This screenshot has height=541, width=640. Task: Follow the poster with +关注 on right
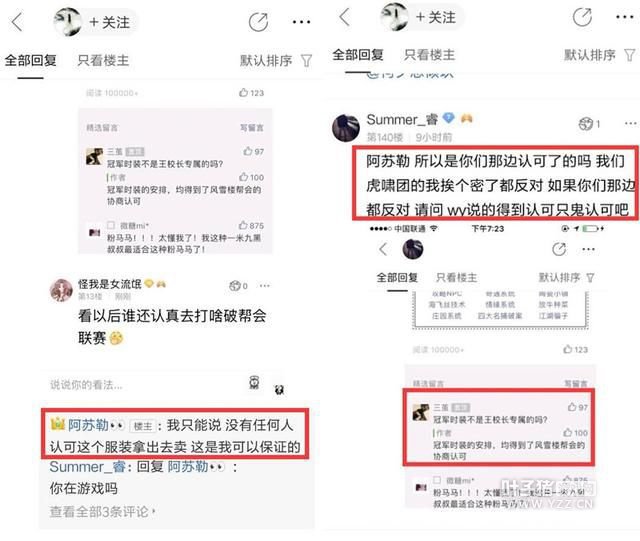[x=436, y=18]
